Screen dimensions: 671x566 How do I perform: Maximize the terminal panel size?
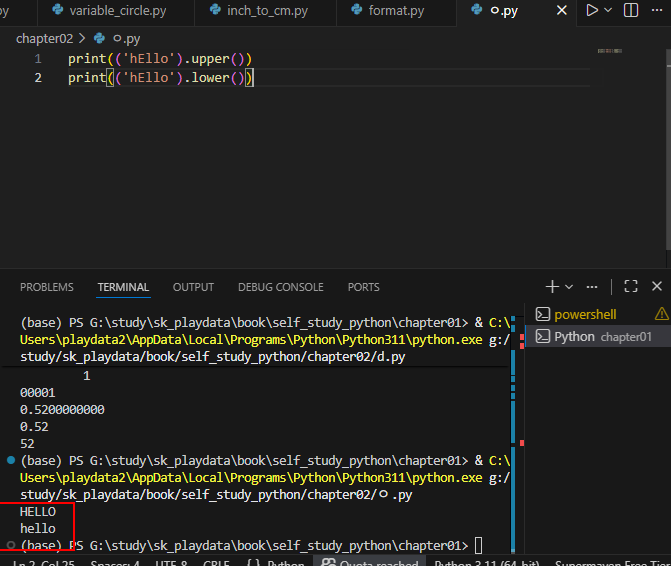[x=631, y=286]
